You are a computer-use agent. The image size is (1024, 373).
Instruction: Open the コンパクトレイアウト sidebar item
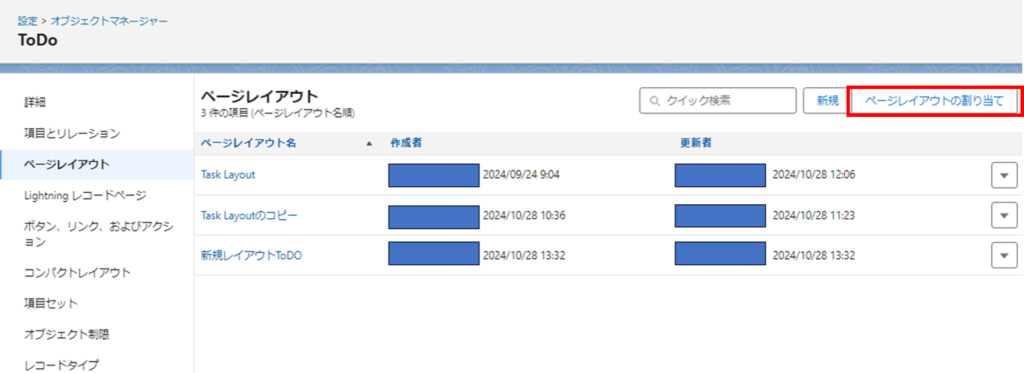[x=78, y=272]
